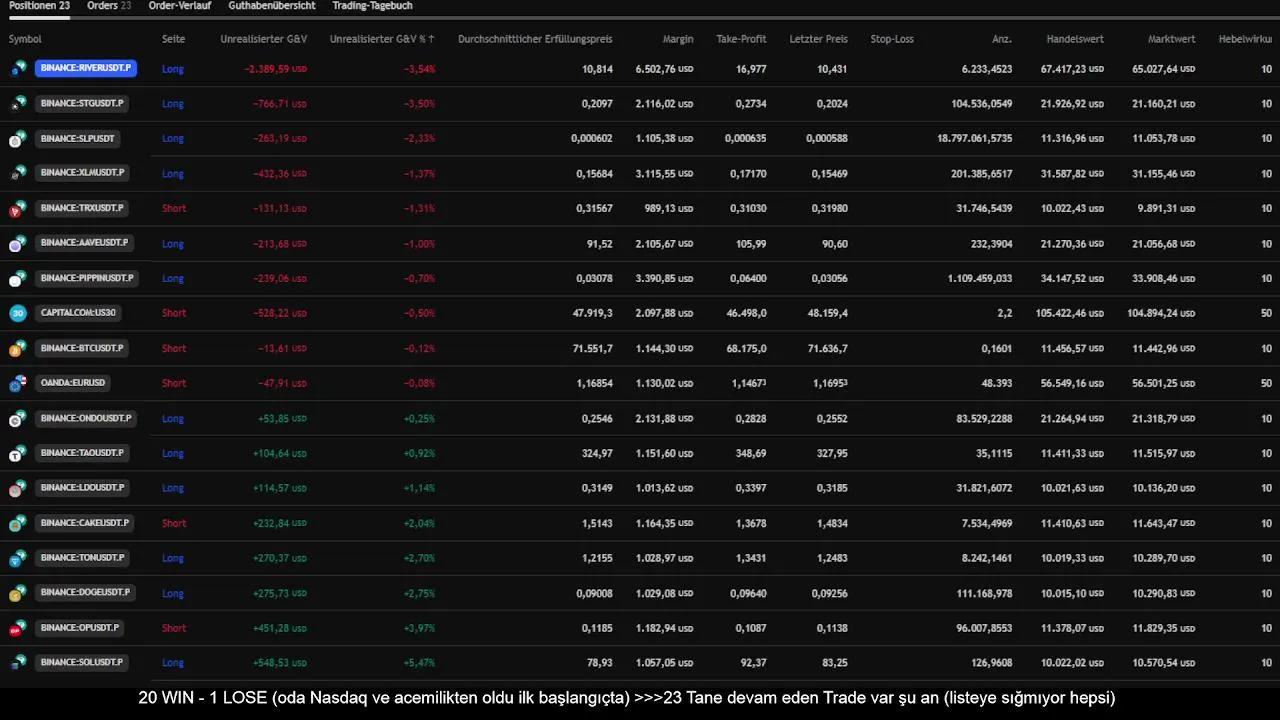Click the PIPPINUSDT.P coin icon
The width and height of the screenshot is (1280, 720).
click(18, 278)
